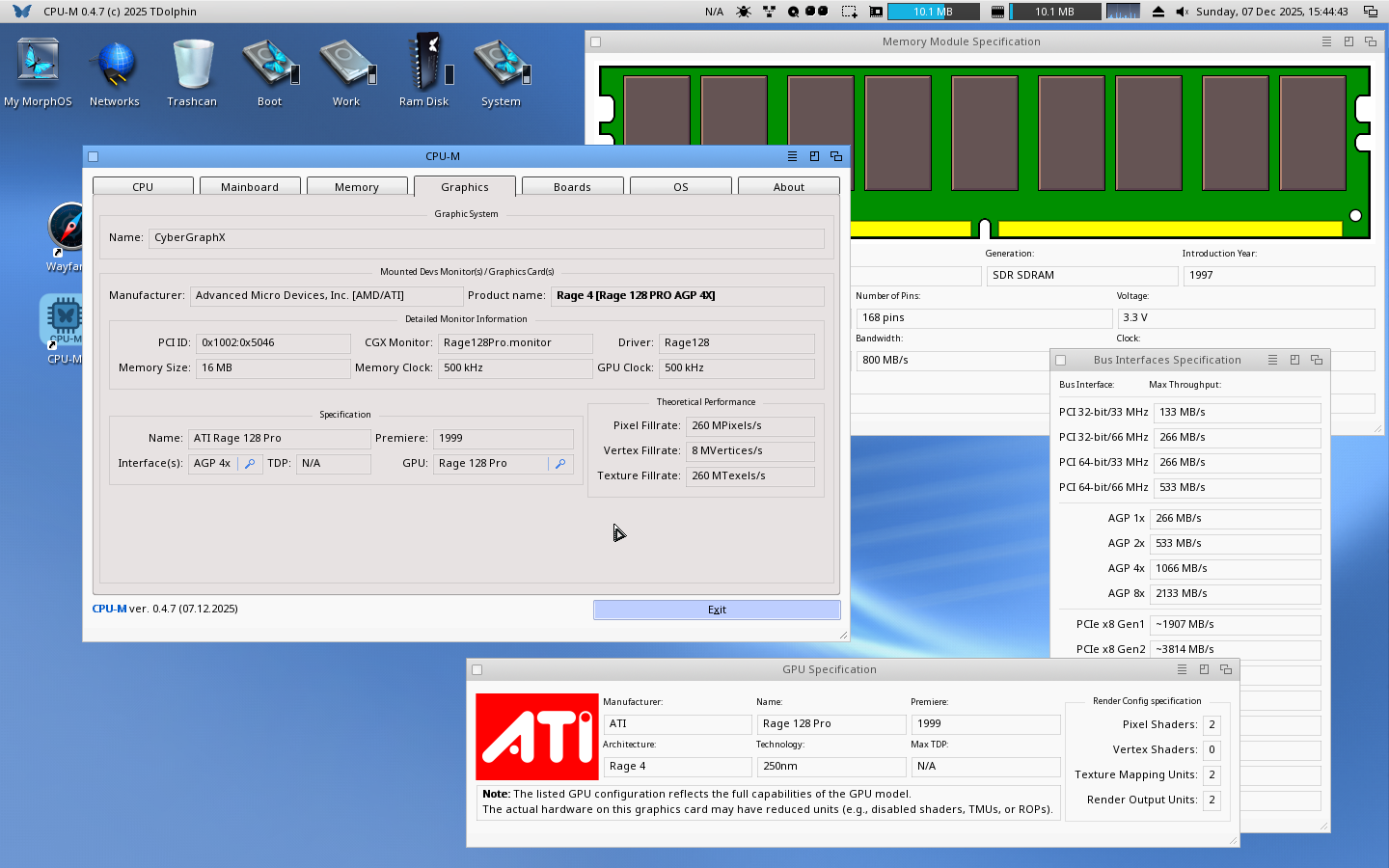Open the System drive icon
Image resolution: width=1389 pixels, height=868 pixels.
(x=501, y=66)
